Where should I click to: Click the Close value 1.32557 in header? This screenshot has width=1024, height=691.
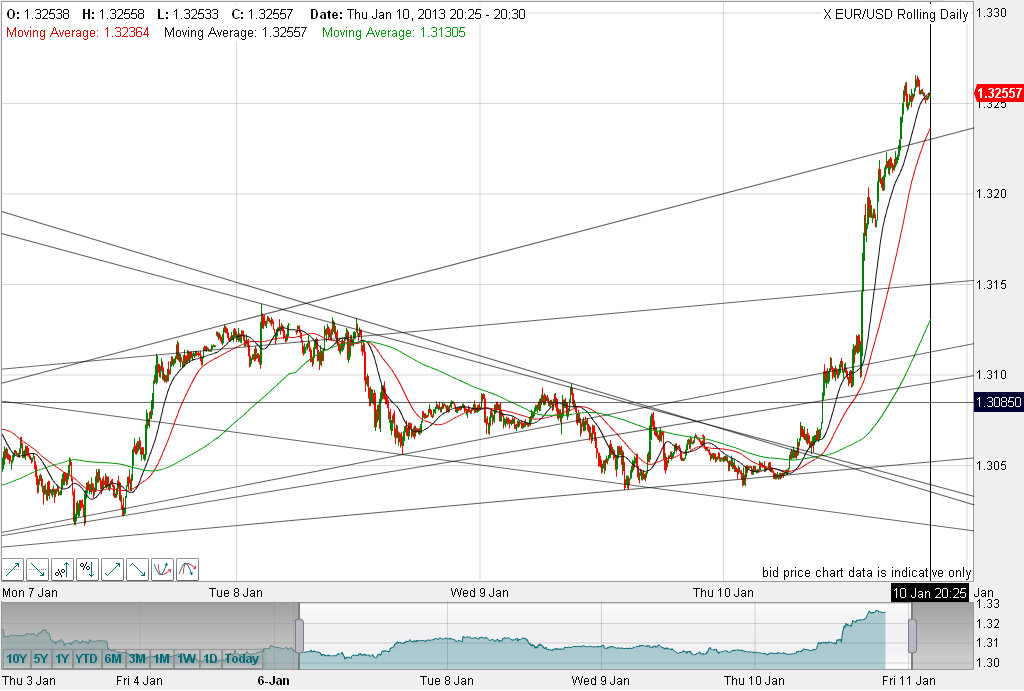tap(270, 14)
